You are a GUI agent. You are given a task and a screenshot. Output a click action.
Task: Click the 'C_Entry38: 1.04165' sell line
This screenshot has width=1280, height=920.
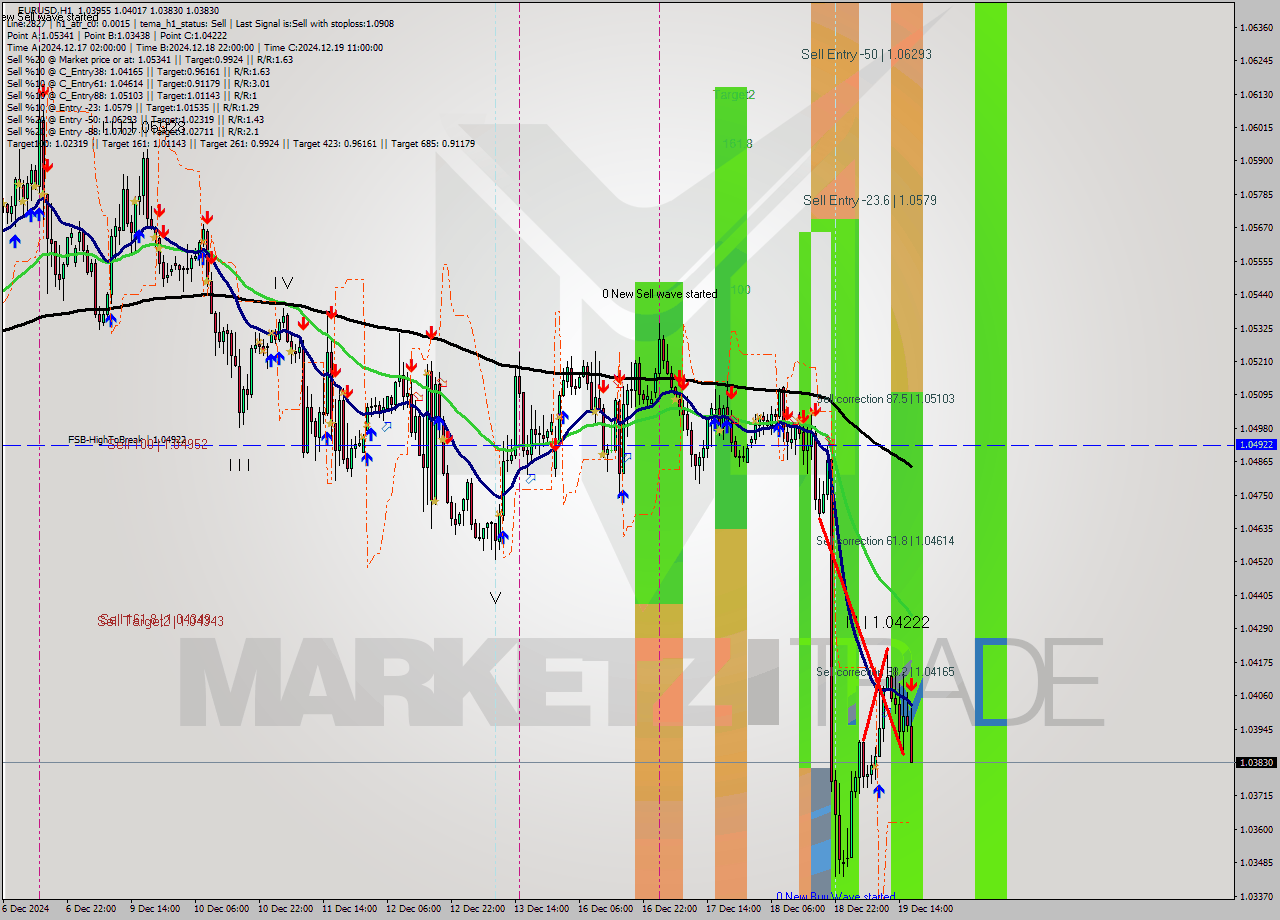[x=138, y=71]
